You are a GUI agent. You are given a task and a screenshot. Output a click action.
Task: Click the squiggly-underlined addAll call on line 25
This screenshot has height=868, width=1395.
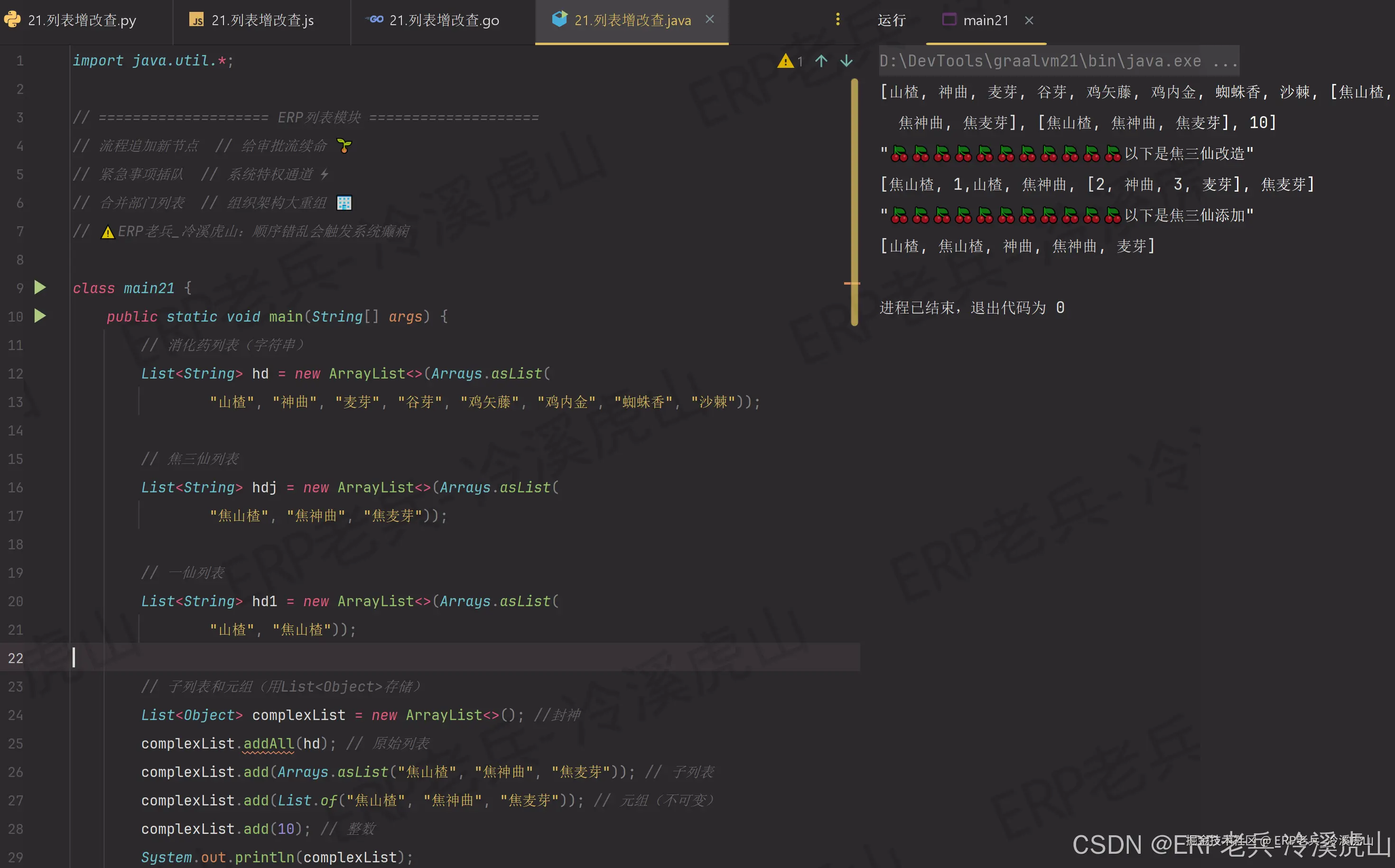coord(268,743)
